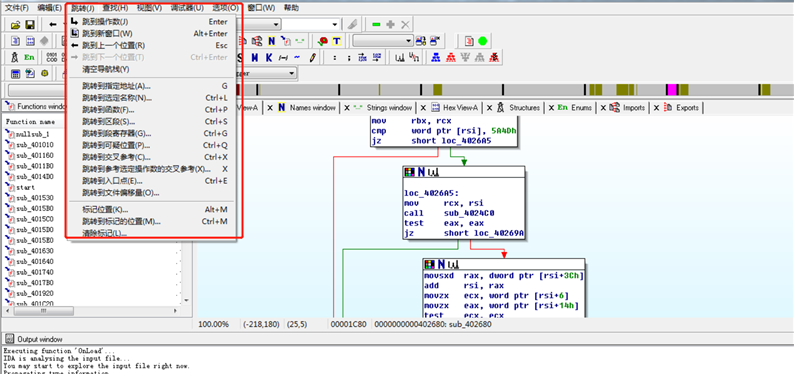This screenshot has width=794, height=374.
Task: Switch to the Structures tab
Action: tap(519, 108)
